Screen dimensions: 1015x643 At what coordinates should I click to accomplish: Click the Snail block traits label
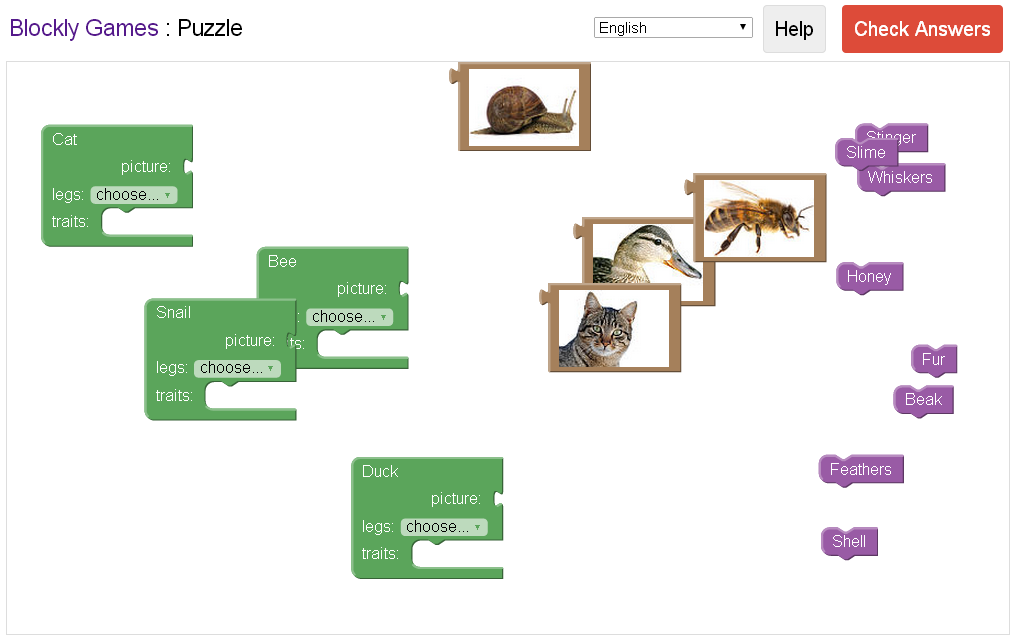tap(174, 396)
